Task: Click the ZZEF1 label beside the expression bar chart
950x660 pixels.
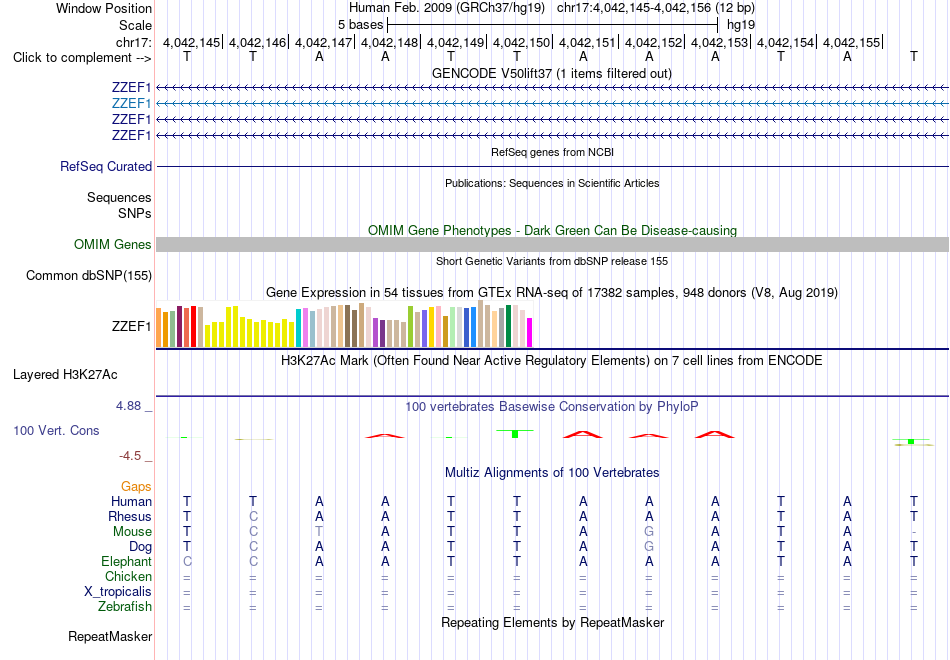Action: (131, 327)
